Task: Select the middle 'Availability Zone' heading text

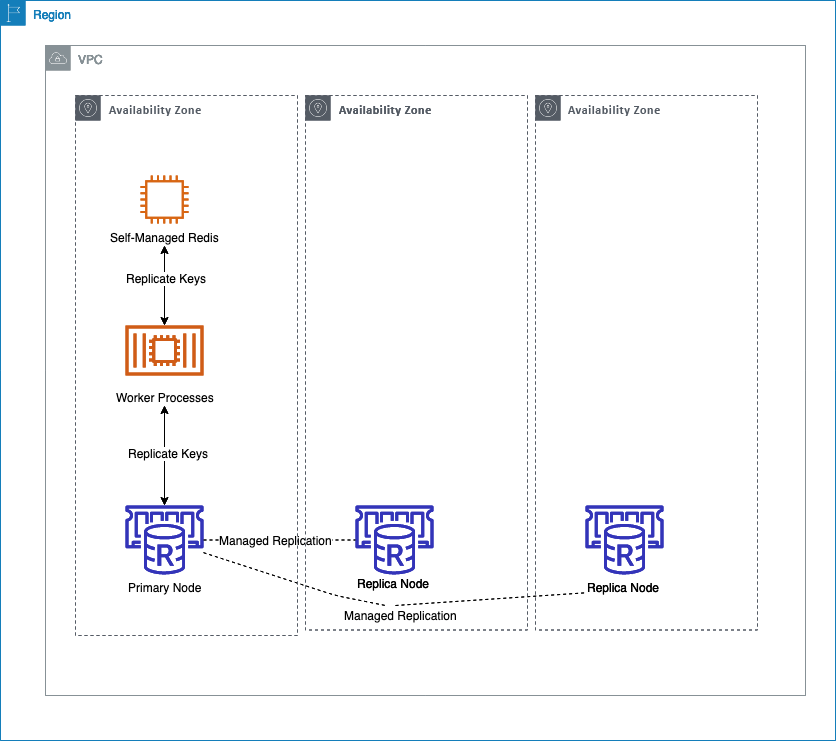Action: click(x=385, y=110)
